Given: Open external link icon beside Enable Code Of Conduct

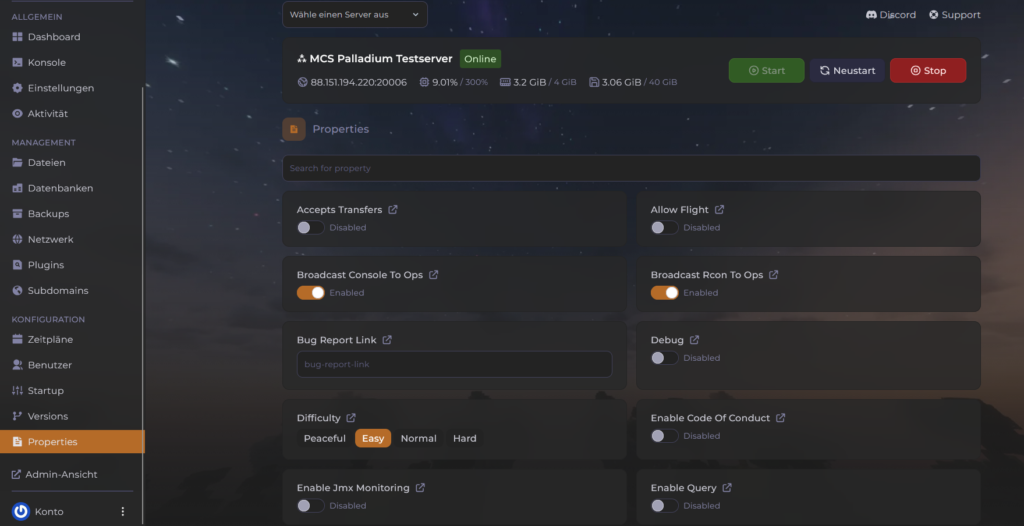Looking at the screenshot, I should click(780, 418).
